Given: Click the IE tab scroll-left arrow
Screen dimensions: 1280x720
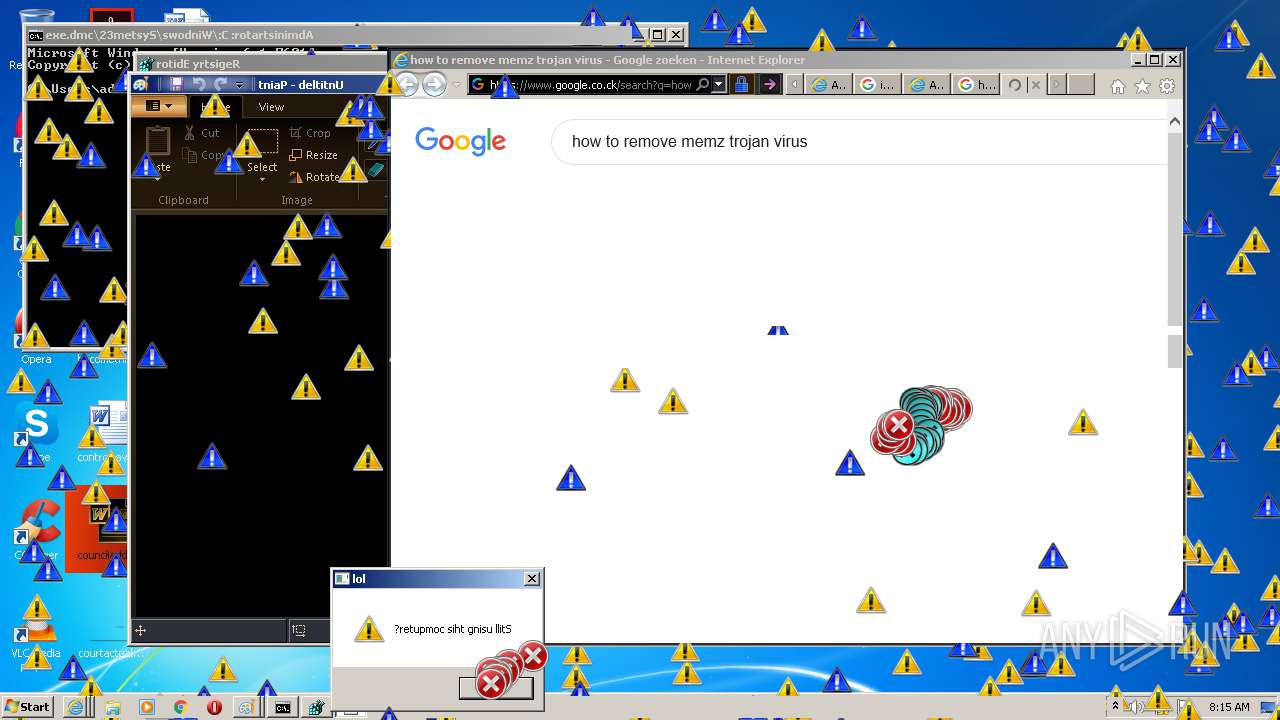Looking at the screenshot, I should coord(794,85).
